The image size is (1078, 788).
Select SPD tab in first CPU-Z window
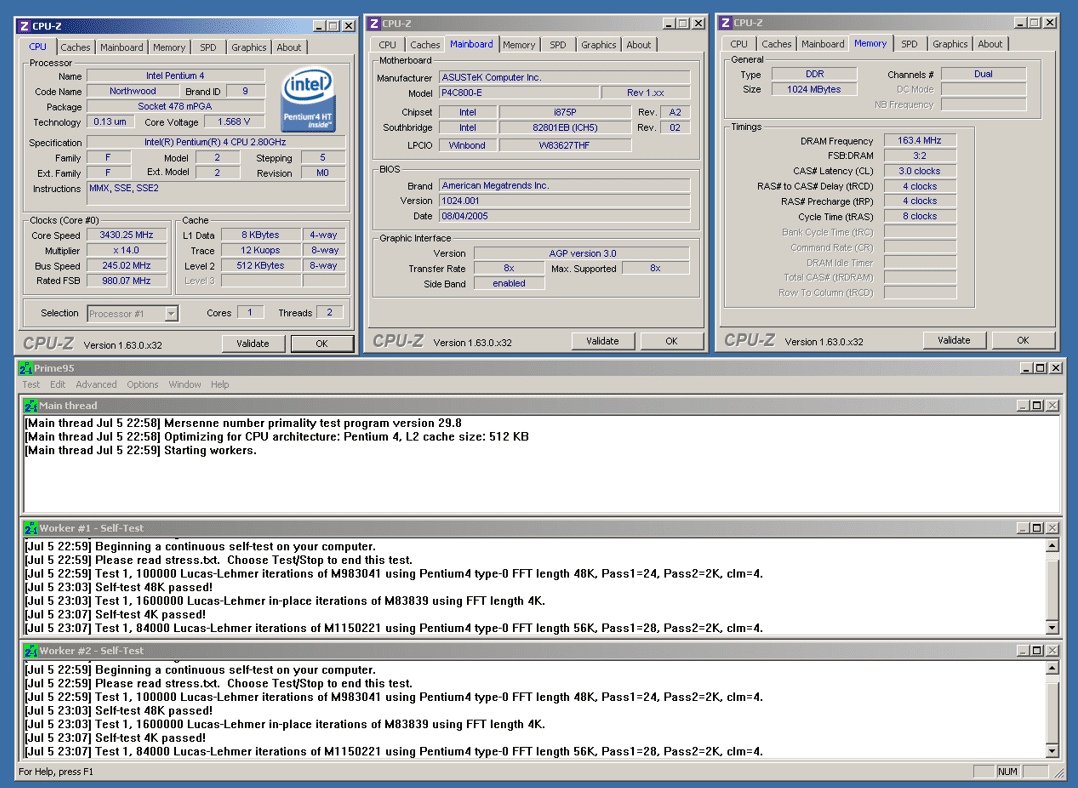pos(208,47)
